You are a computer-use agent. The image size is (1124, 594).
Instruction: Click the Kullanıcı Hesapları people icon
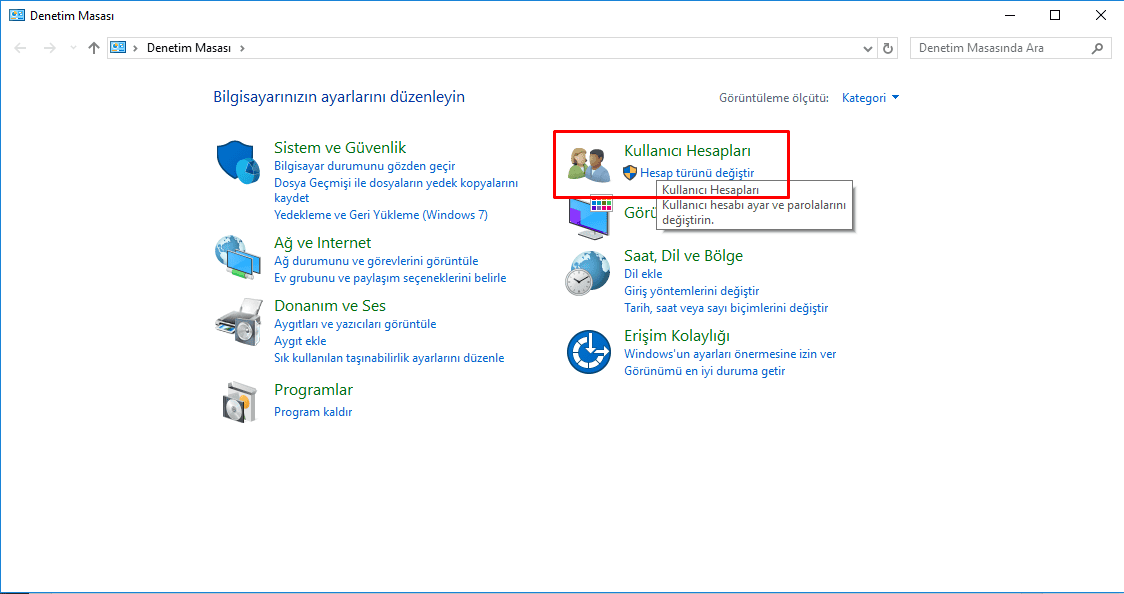pyautogui.click(x=589, y=164)
